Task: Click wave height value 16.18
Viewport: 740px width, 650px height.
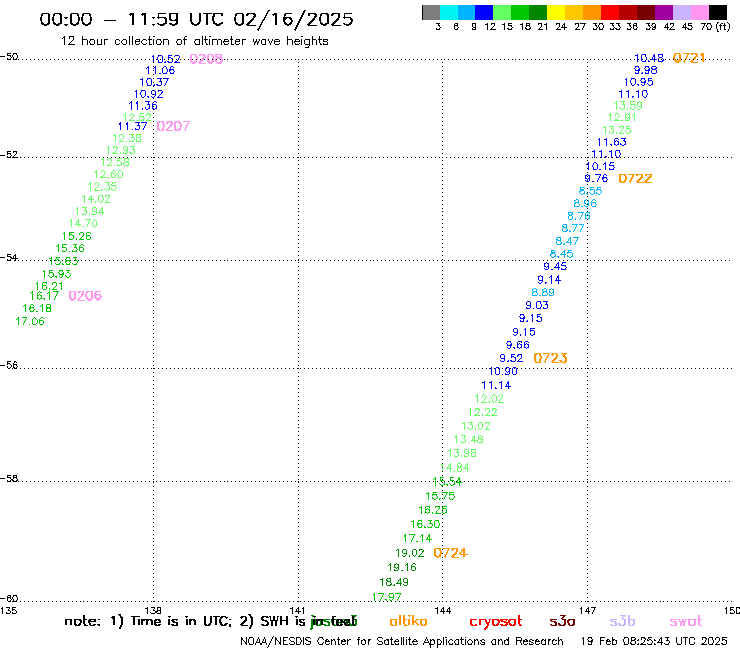Action: pos(37,308)
